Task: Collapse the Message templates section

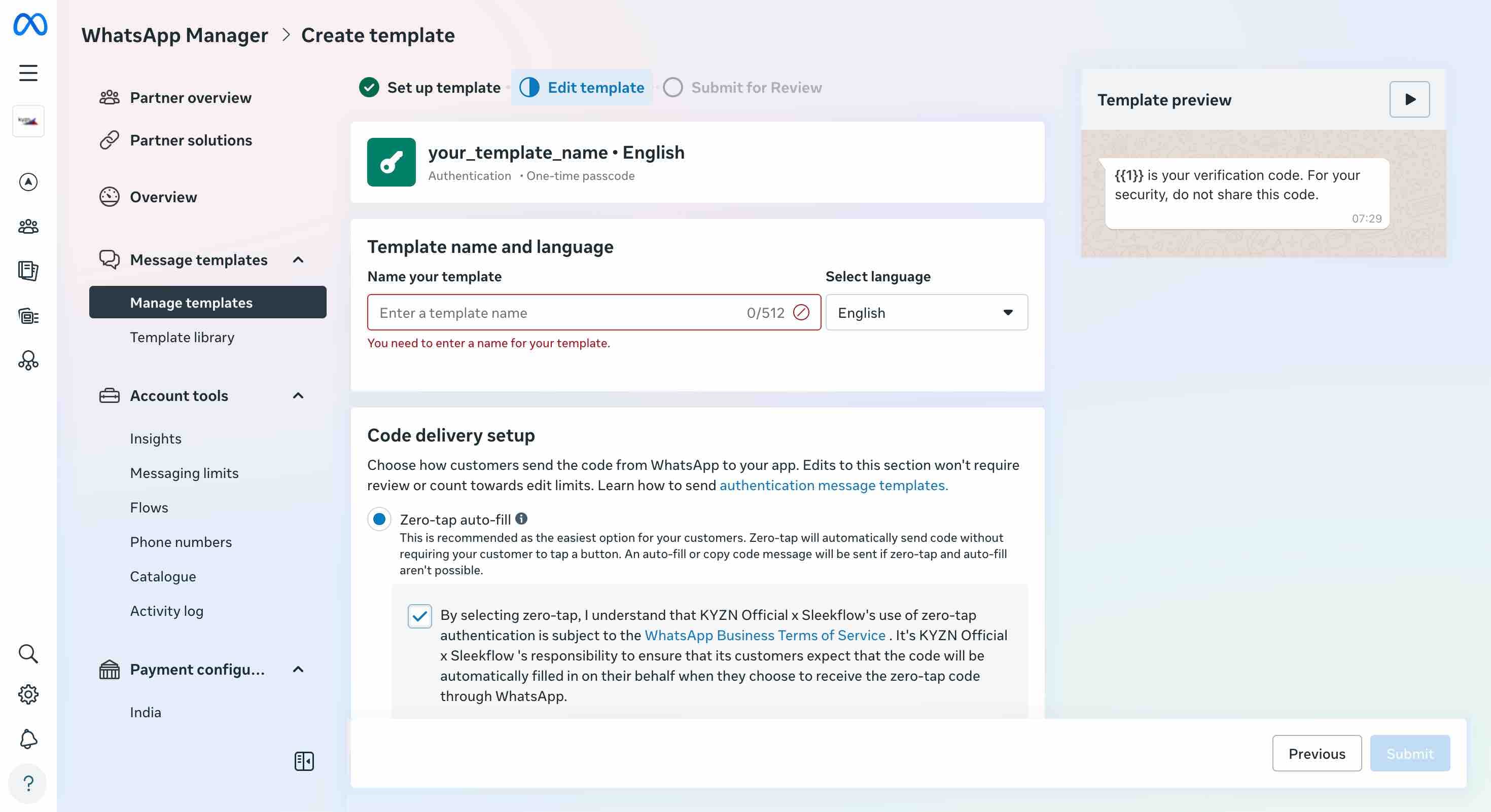Action: coord(298,260)
